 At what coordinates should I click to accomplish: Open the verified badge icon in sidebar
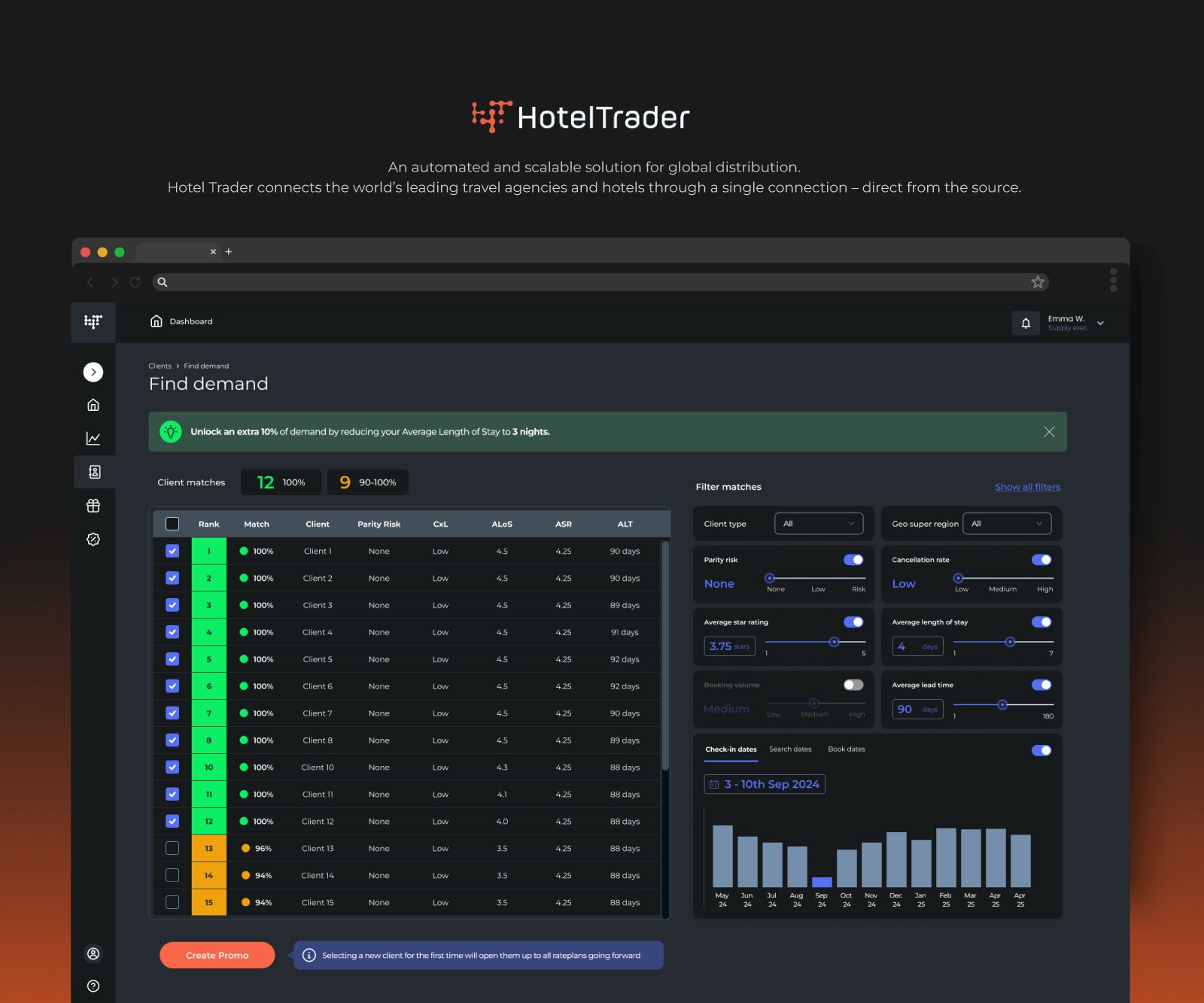click(x=93, y=539)
